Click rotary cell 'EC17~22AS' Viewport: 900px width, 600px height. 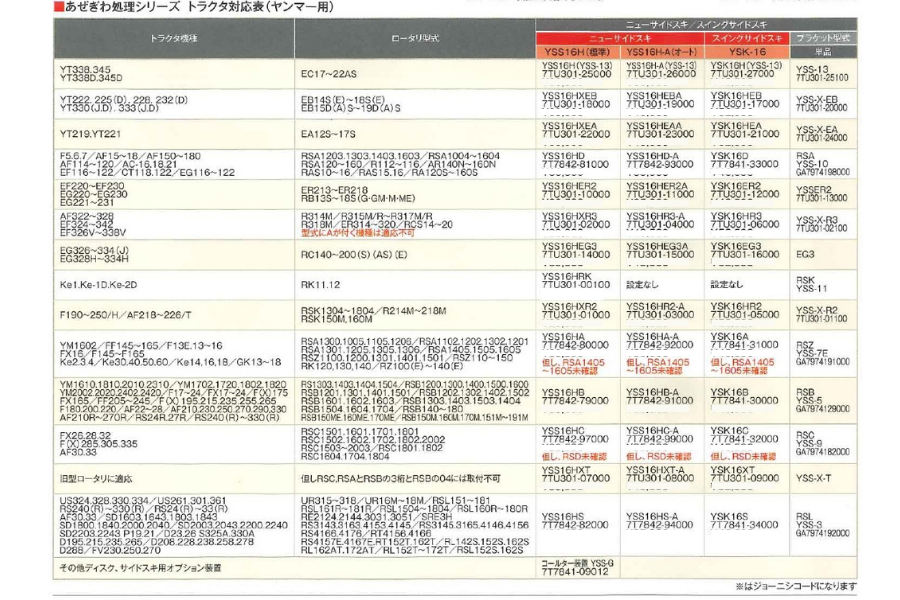tap(328, 74)
